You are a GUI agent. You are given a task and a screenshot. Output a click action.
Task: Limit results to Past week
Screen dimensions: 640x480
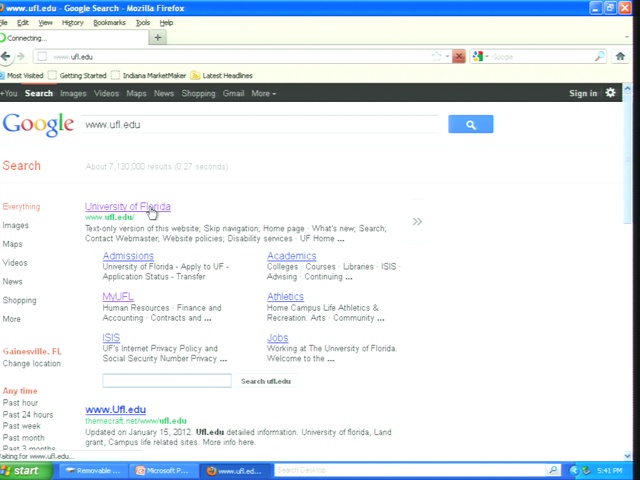pyautogui.click(x=21, y=426)
